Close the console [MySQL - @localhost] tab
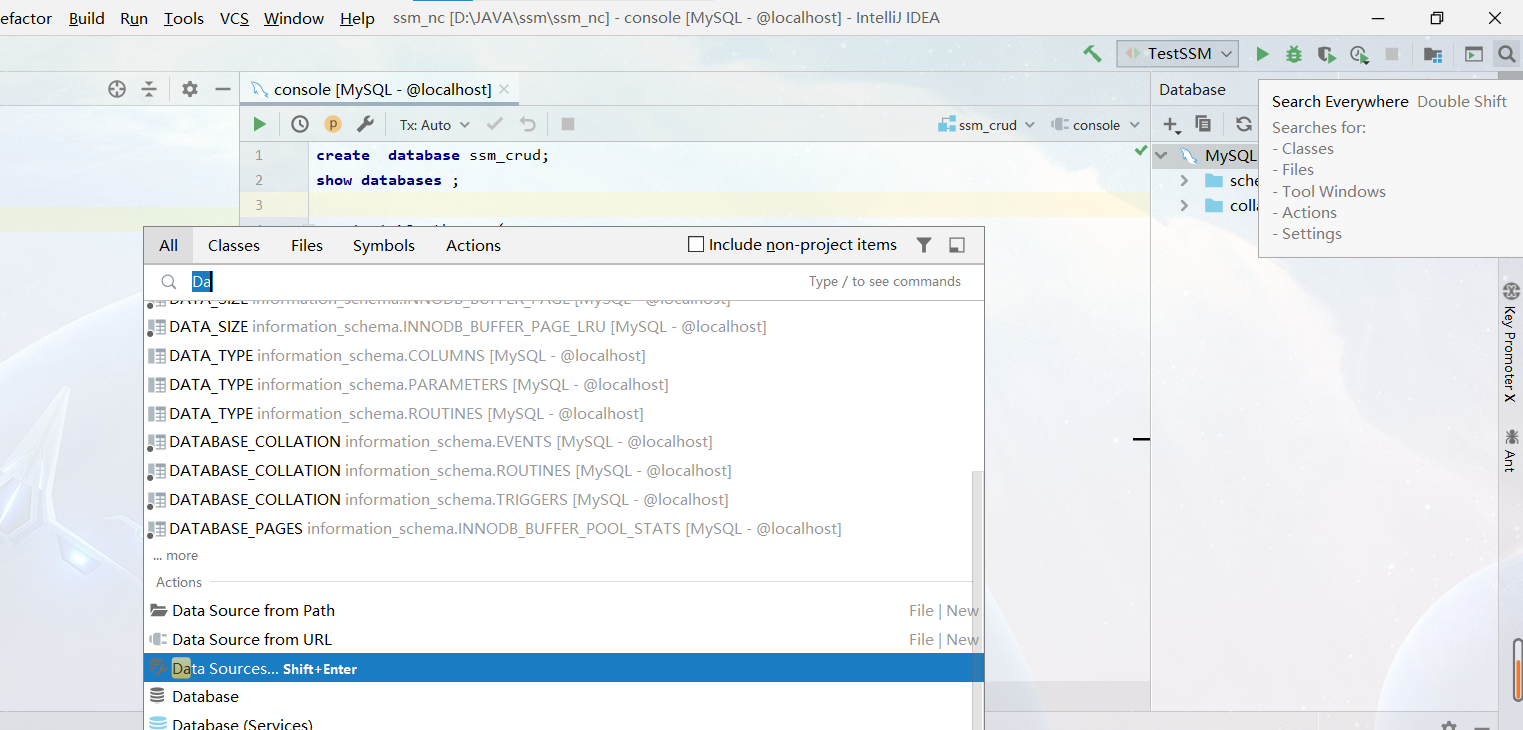Screen dimensions: 1523x730 pyautogui.click(x=504, y=89)
